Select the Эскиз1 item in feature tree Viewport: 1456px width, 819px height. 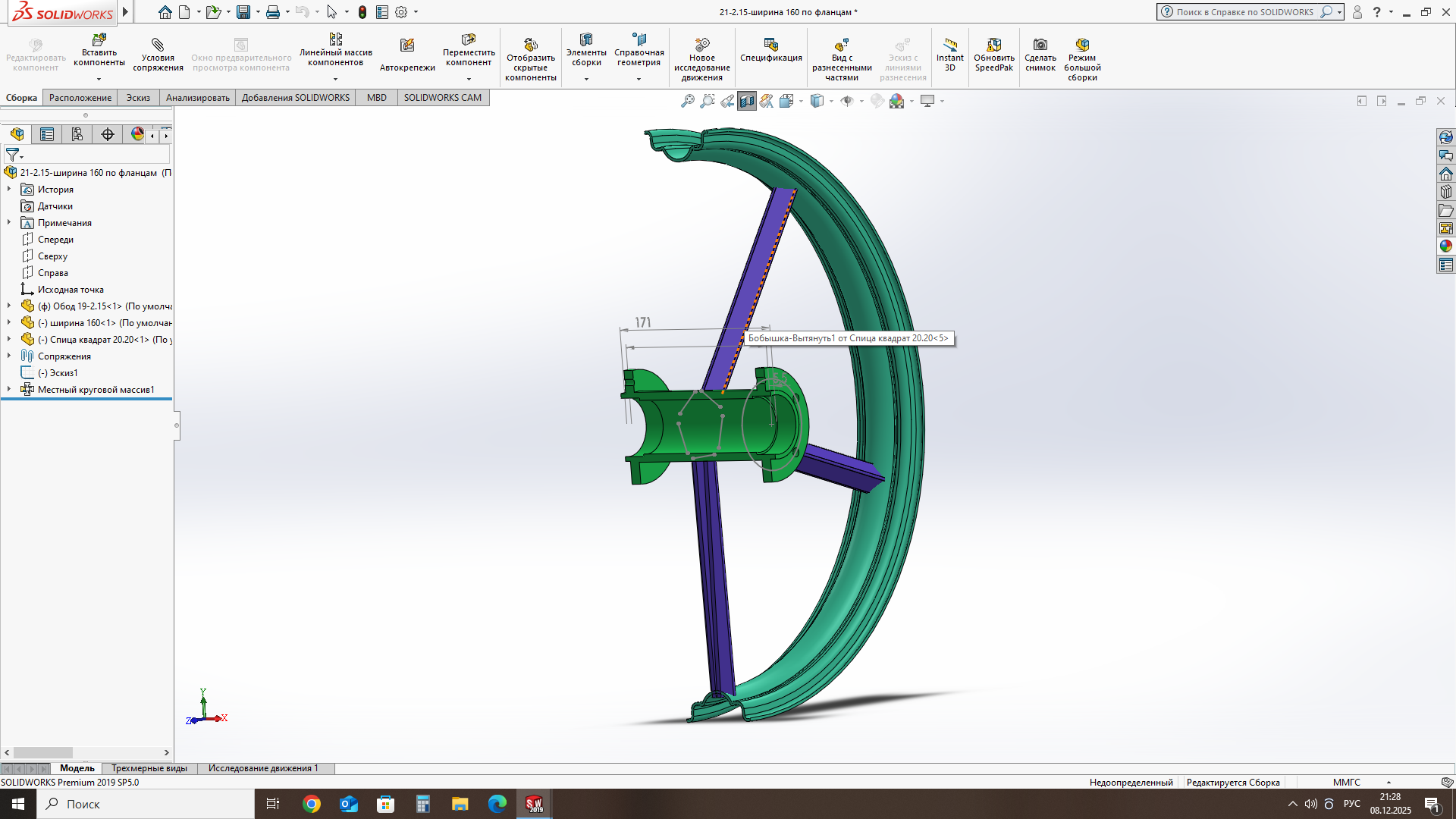tap(58, 372)
